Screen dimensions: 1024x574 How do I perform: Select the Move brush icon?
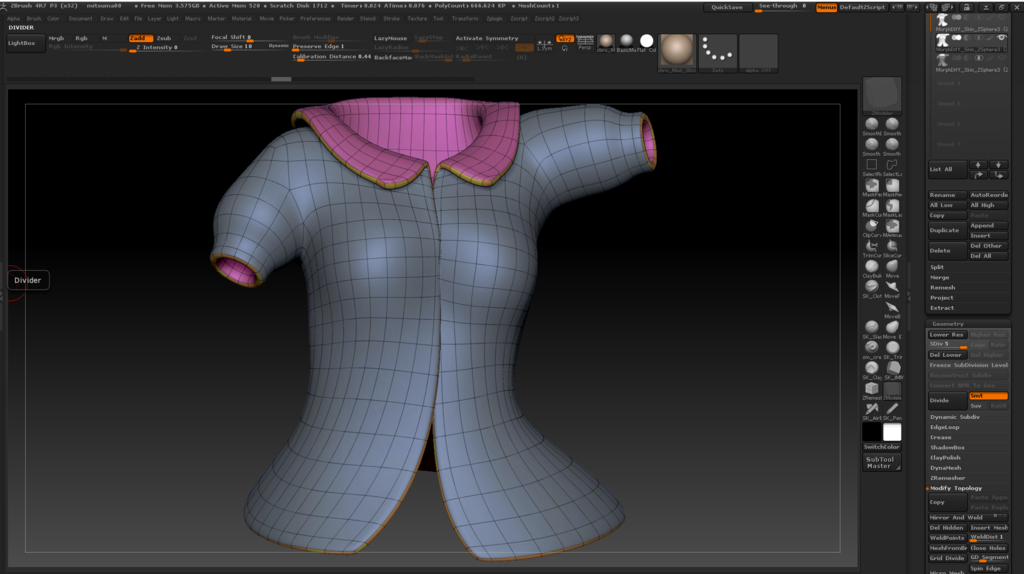[x=892, y=268]
